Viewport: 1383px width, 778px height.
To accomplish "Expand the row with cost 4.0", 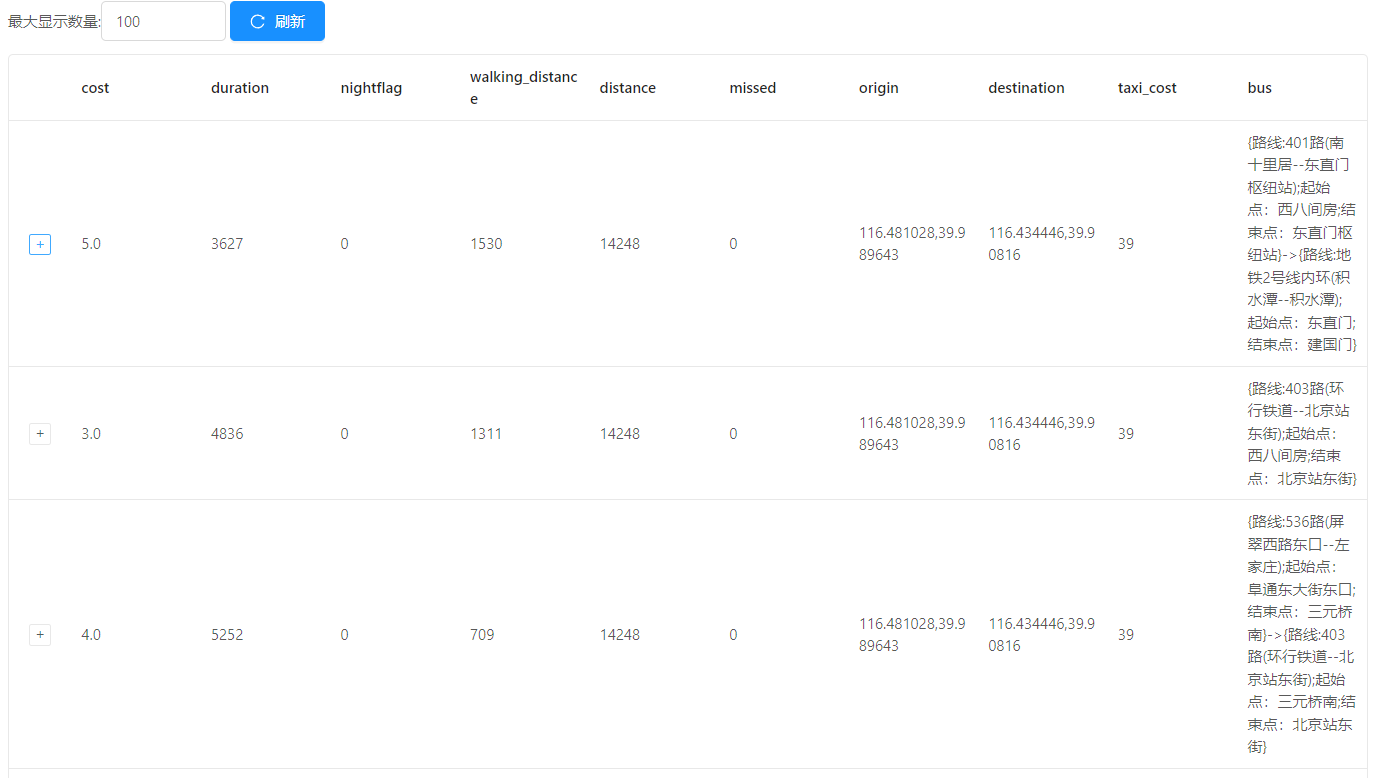I will point(40,634).
